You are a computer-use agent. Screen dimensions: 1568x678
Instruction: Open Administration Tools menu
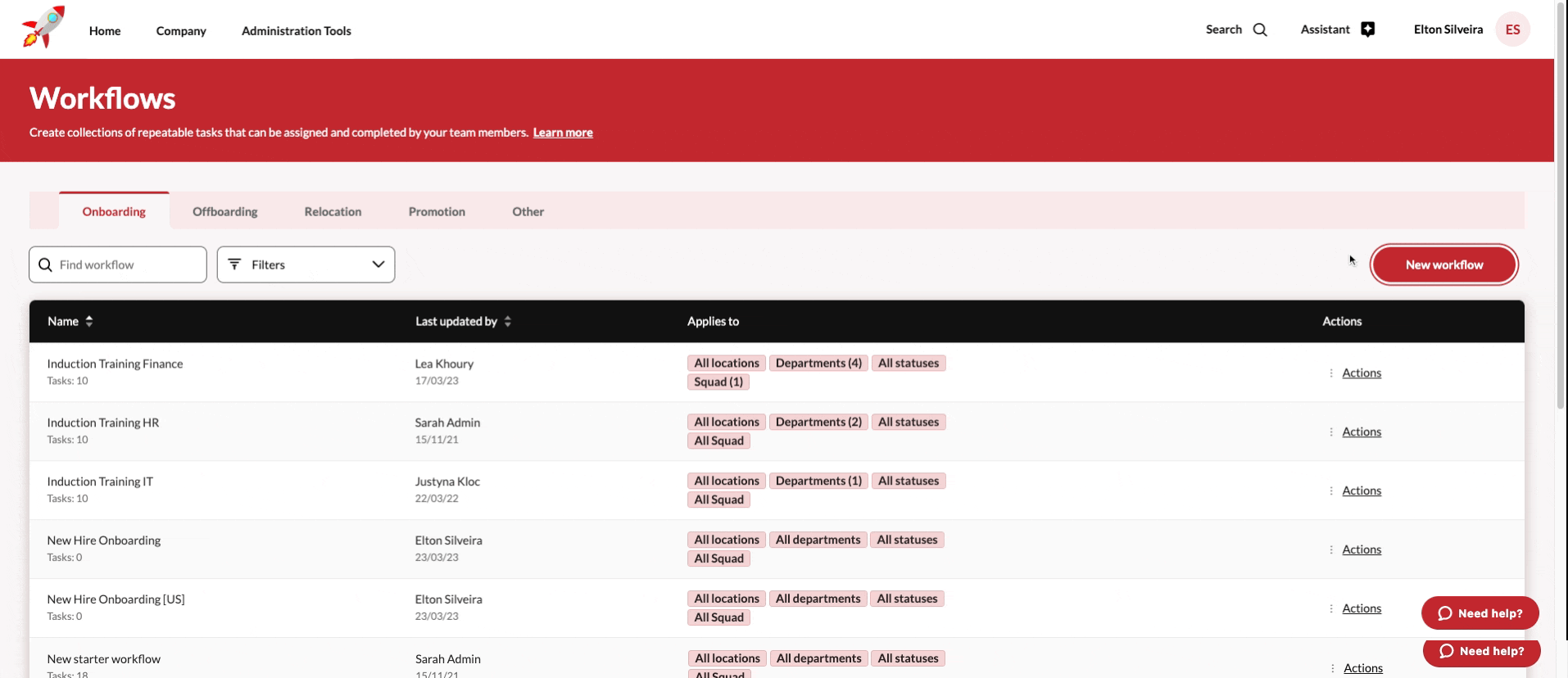(x=296, y=31)
